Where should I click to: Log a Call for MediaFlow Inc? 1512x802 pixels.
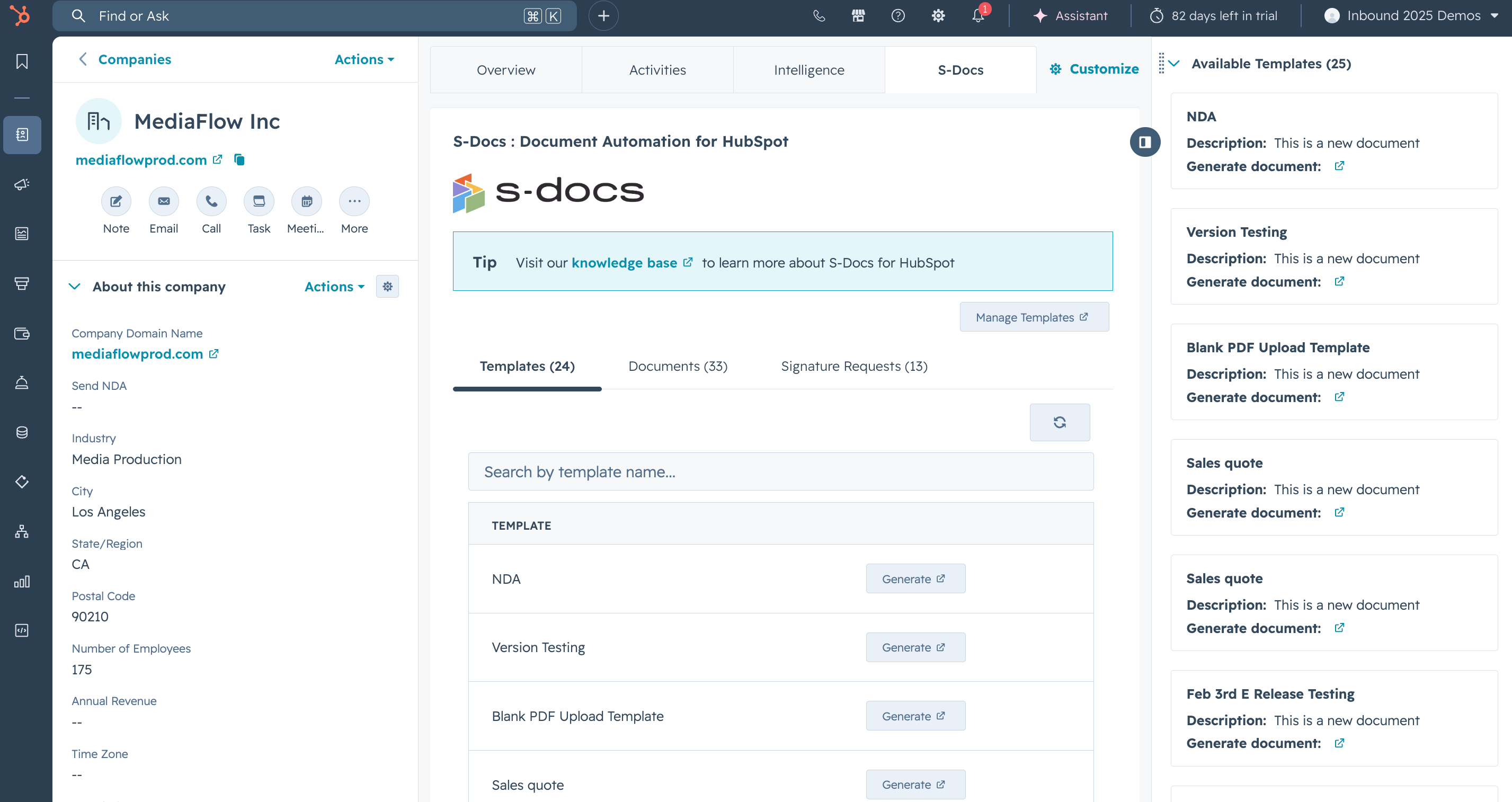pyautogui.click(x=211, y=201)
